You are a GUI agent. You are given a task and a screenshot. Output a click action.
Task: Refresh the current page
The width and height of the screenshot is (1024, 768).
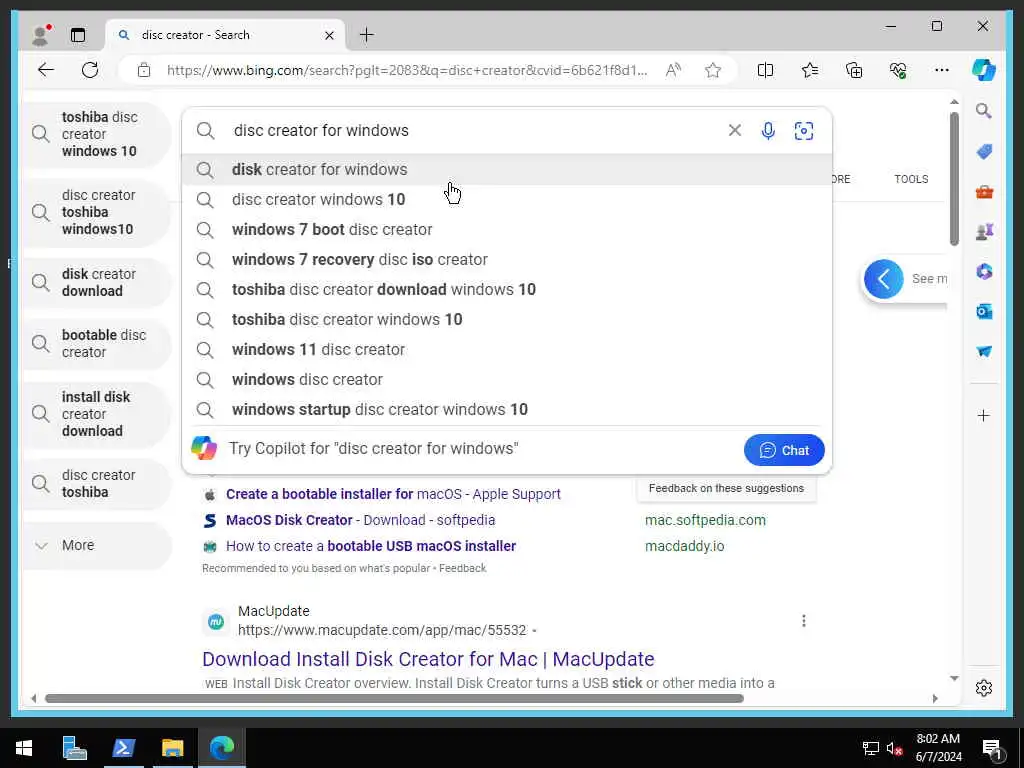tap(90, 70)
